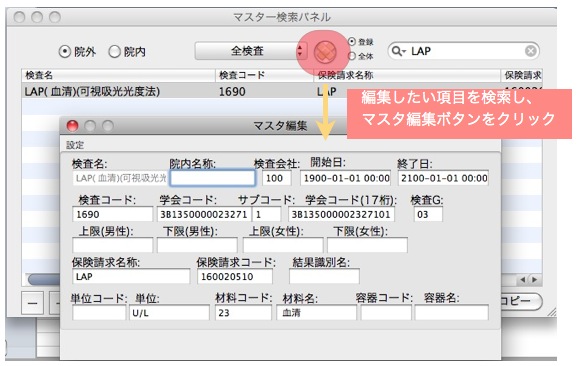Click the 学会コード field
The image size is (581, 366).
click(x=203, y=214)
